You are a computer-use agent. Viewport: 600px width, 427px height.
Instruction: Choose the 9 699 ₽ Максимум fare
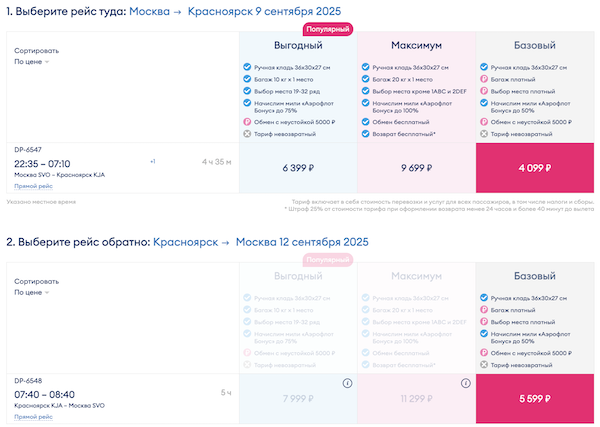coord(416,167)
